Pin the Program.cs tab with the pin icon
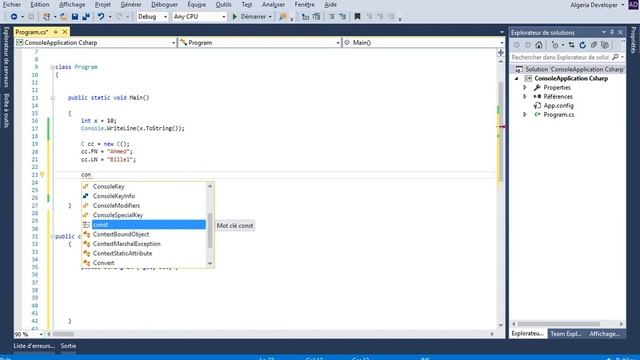Screen dimensions: 640x360 coord(56,32)
